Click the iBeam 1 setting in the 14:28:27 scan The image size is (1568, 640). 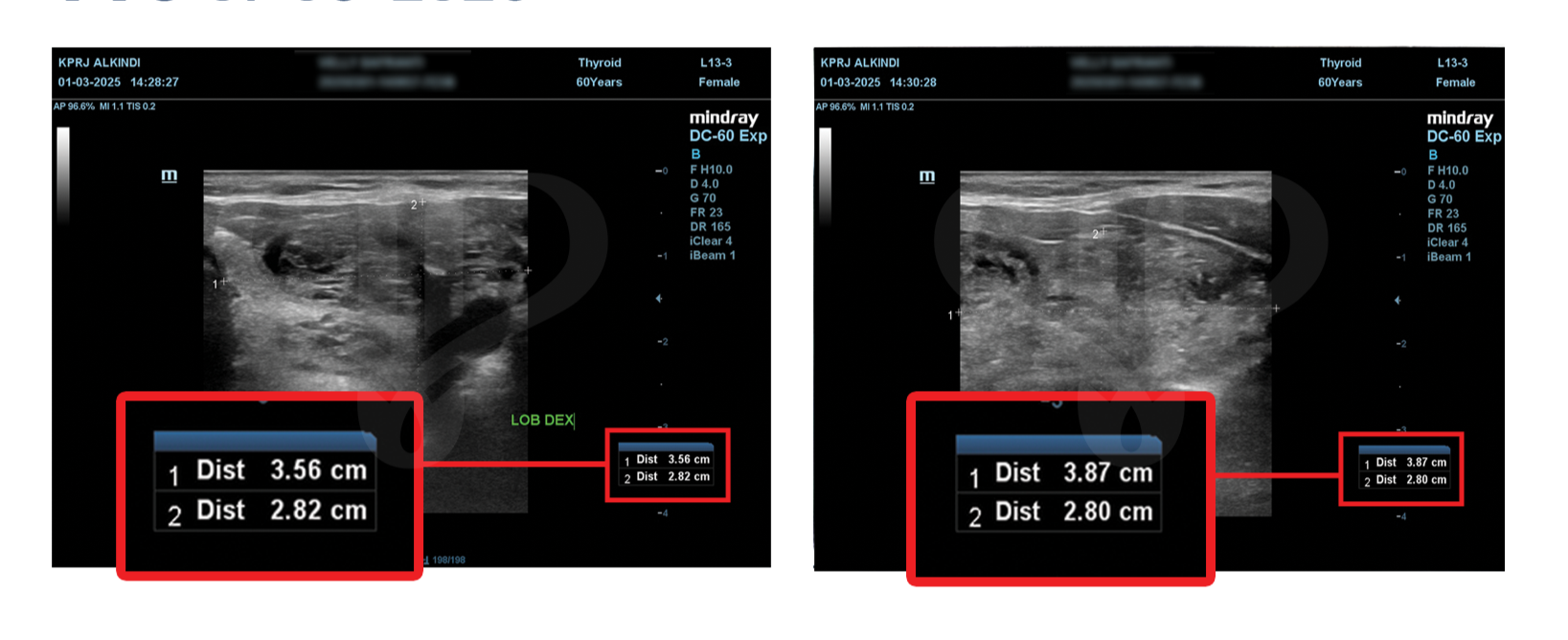point(713,256)
